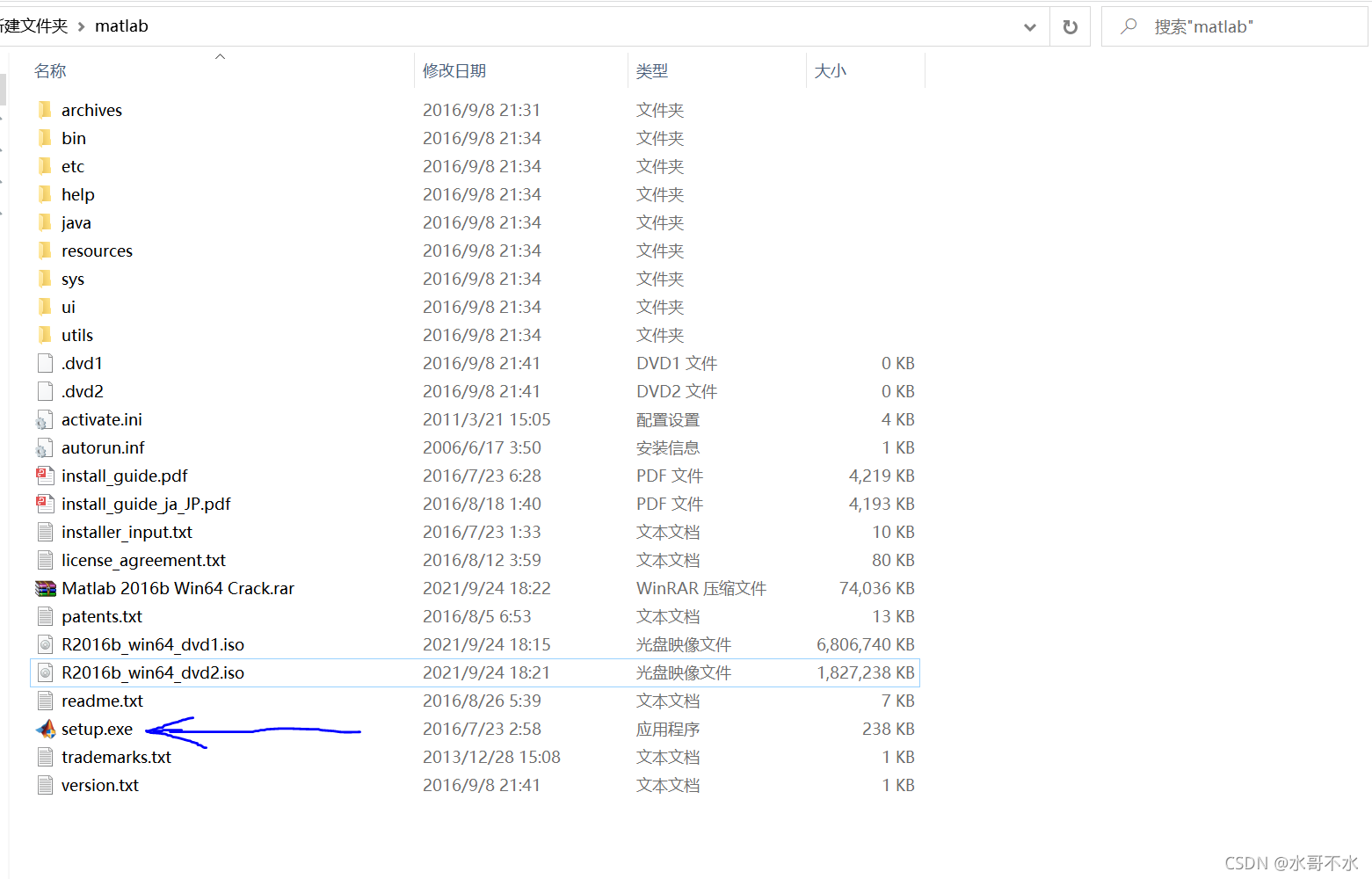Select the license_agreement.txt file name
1372x879 pixels.
143,560
